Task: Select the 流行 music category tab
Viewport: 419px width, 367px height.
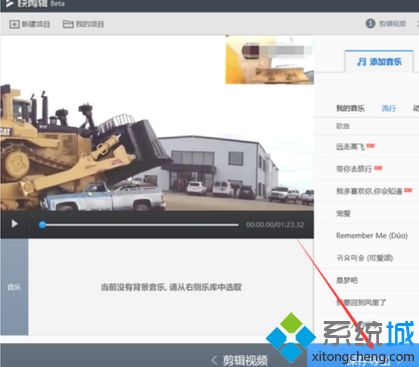Action: tap(389, 108)
